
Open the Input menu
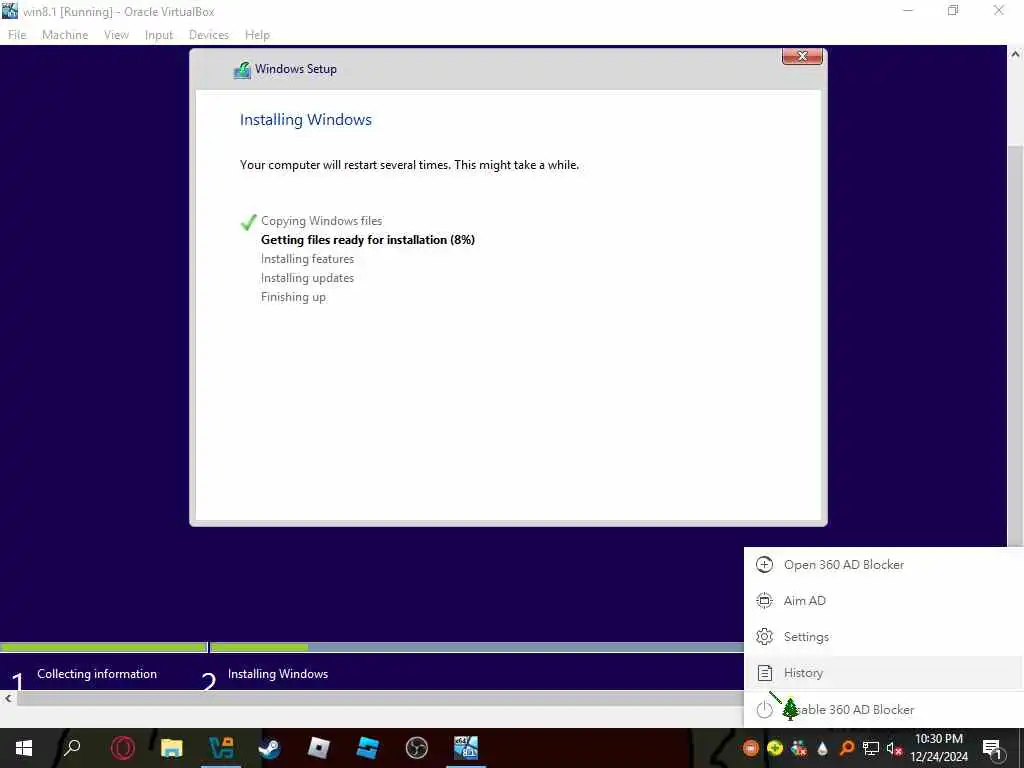159,35
